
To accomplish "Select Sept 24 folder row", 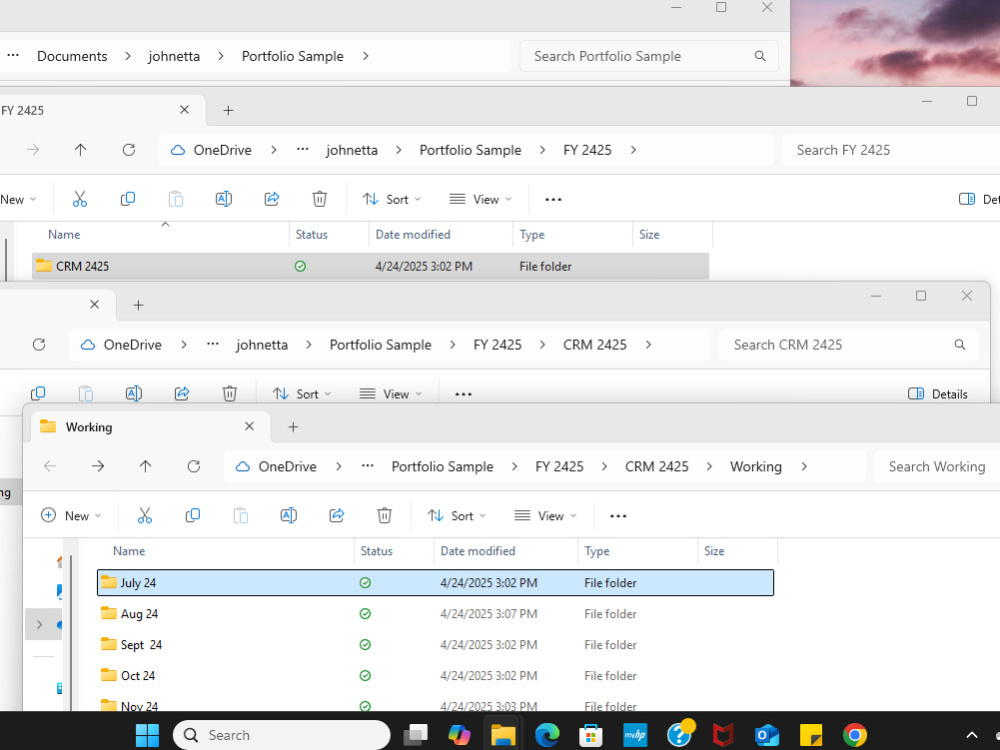I will (435, 645).
